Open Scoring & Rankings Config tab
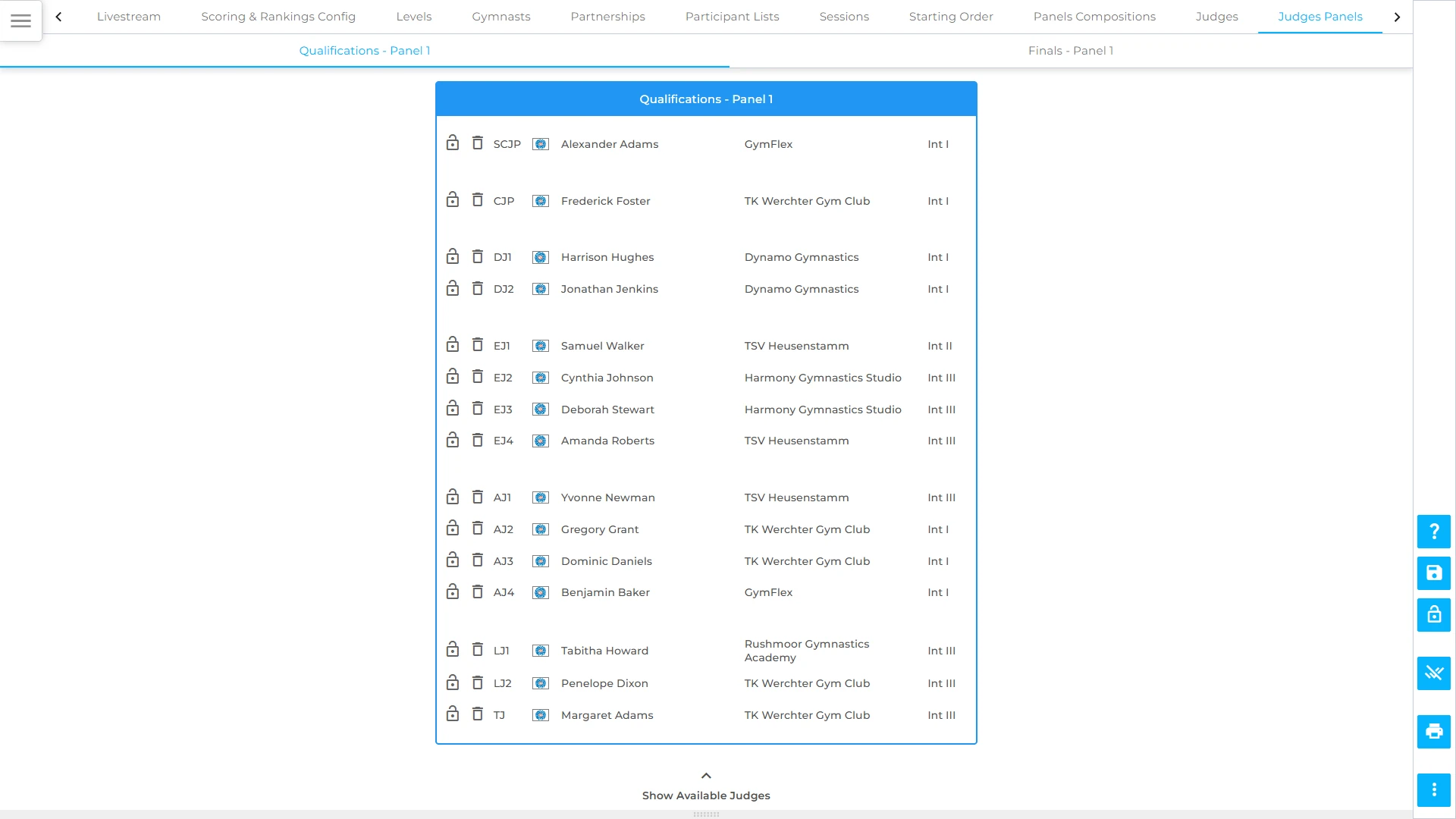1456x819 pixels. [278, 17]
